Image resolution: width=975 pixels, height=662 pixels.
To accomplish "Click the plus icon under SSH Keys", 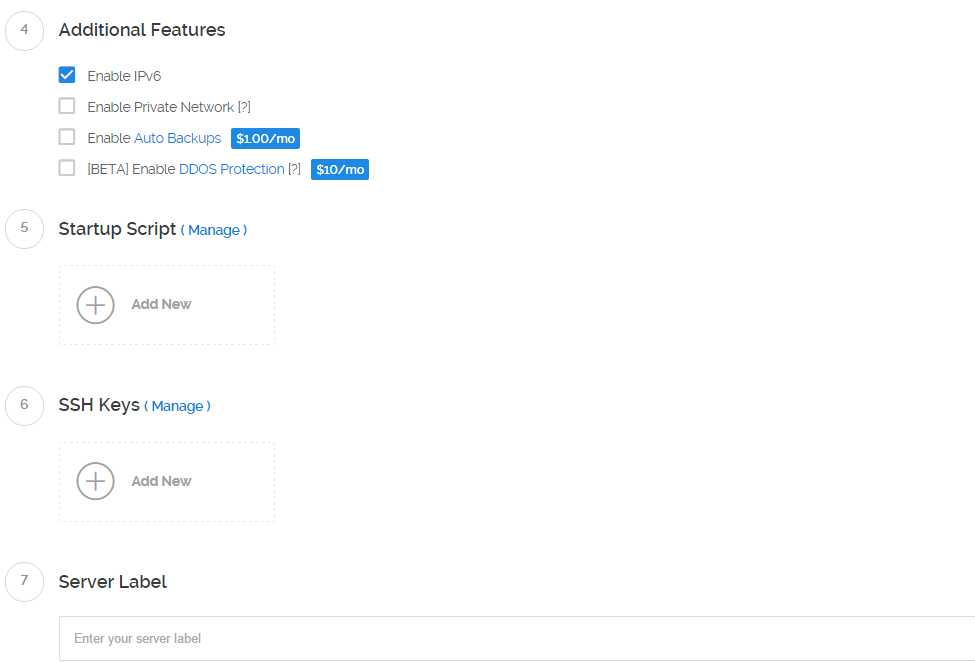I will 95,481.
